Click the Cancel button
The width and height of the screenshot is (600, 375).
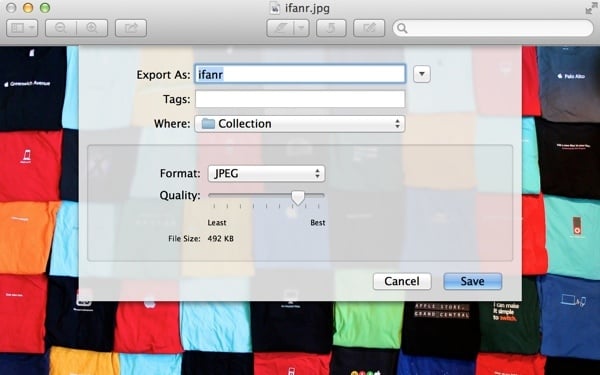click(x=402, y=281)
